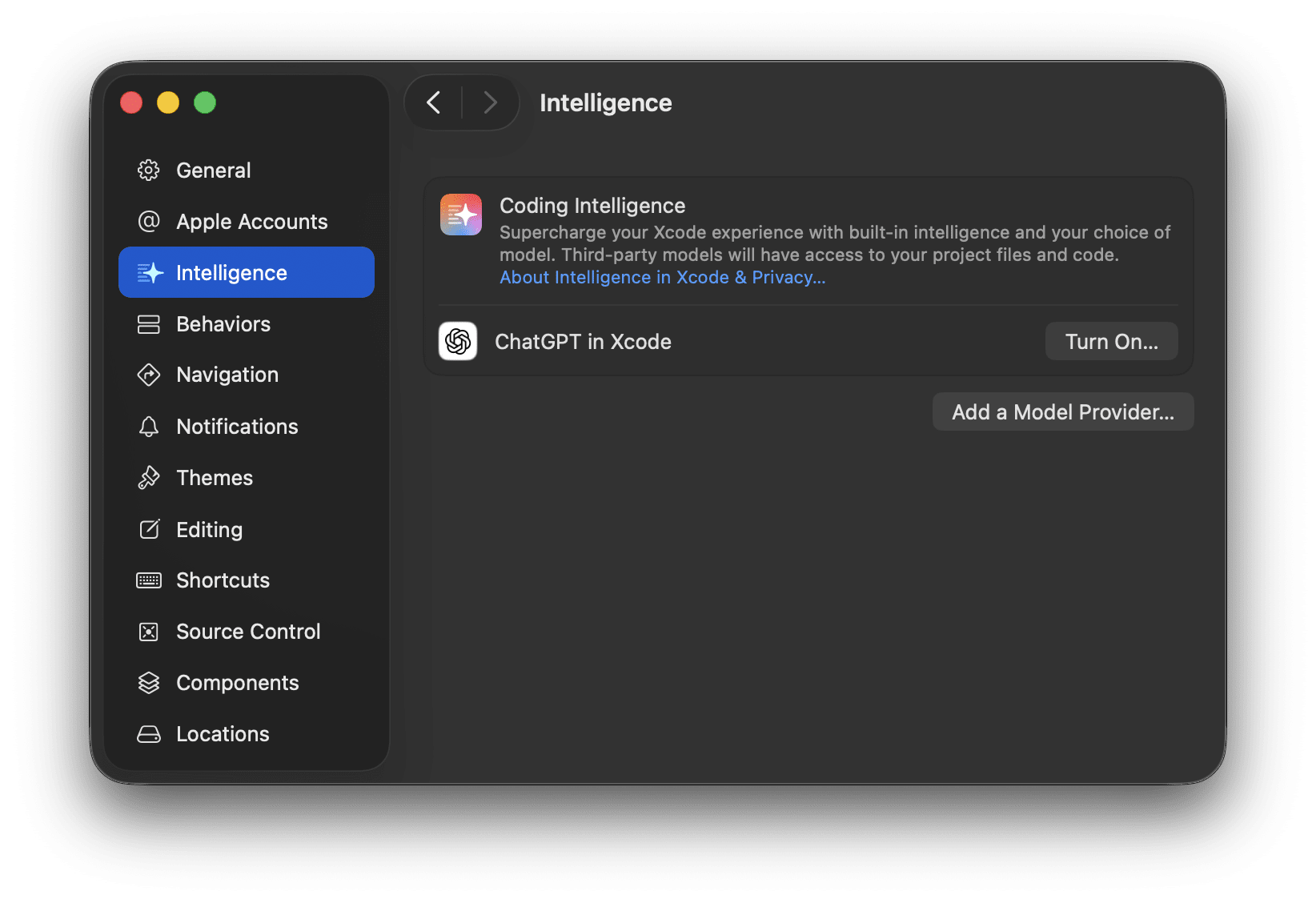This screenshot has height=903, width=1316.
Task: Click the ChatGPT logo icon
Action: click(x=458, y=342)
